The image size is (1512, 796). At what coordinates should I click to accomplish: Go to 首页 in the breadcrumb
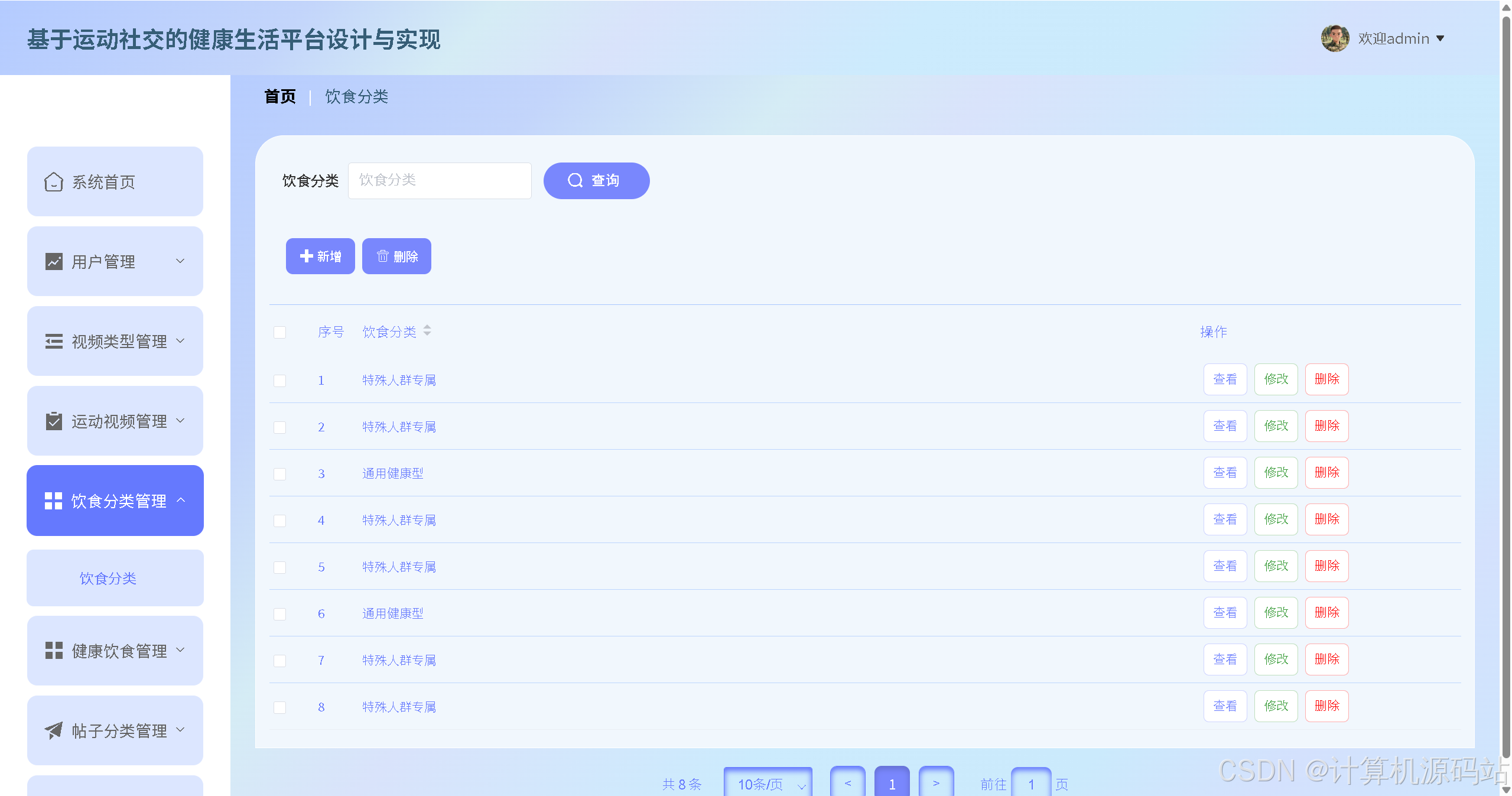click(280, 96)
